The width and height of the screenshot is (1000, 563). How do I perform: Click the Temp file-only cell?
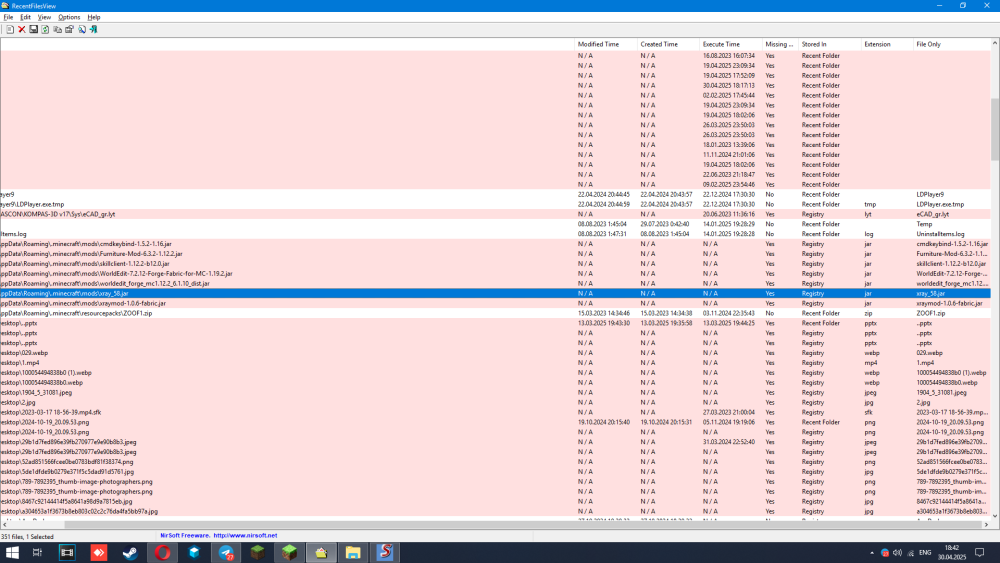click(924, 224)
